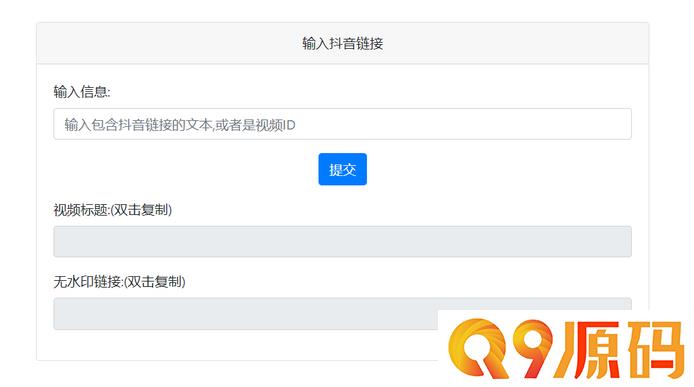This screenshot has height=387, width=694.
Task: Click the 无水印链接 label text
Action: point(88,281)
